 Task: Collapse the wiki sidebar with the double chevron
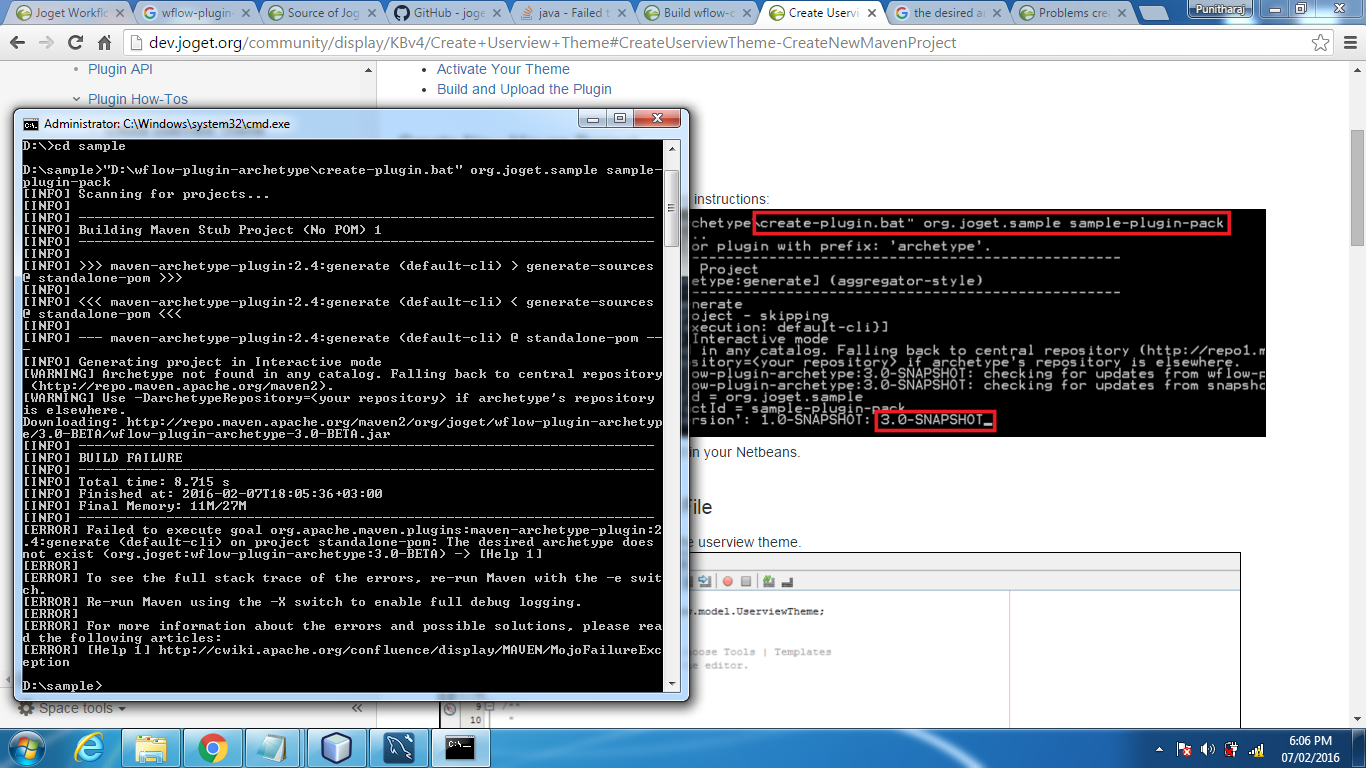coord(357,708)
